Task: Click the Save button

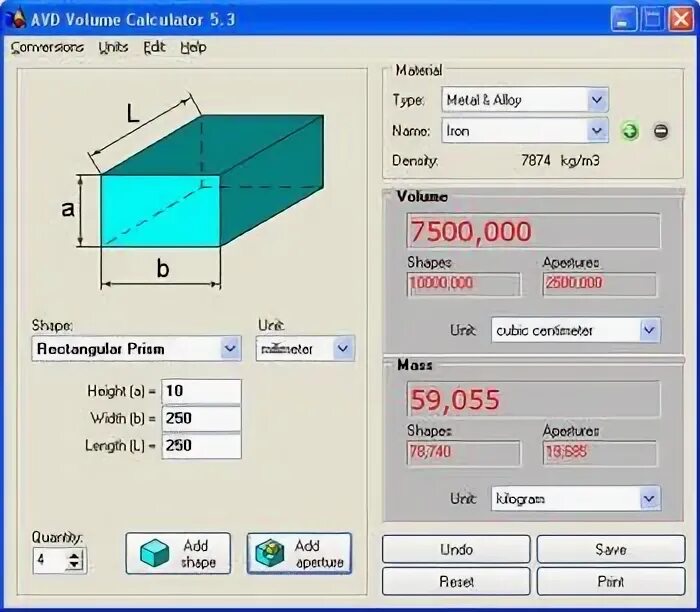Action: coord(611,549)
